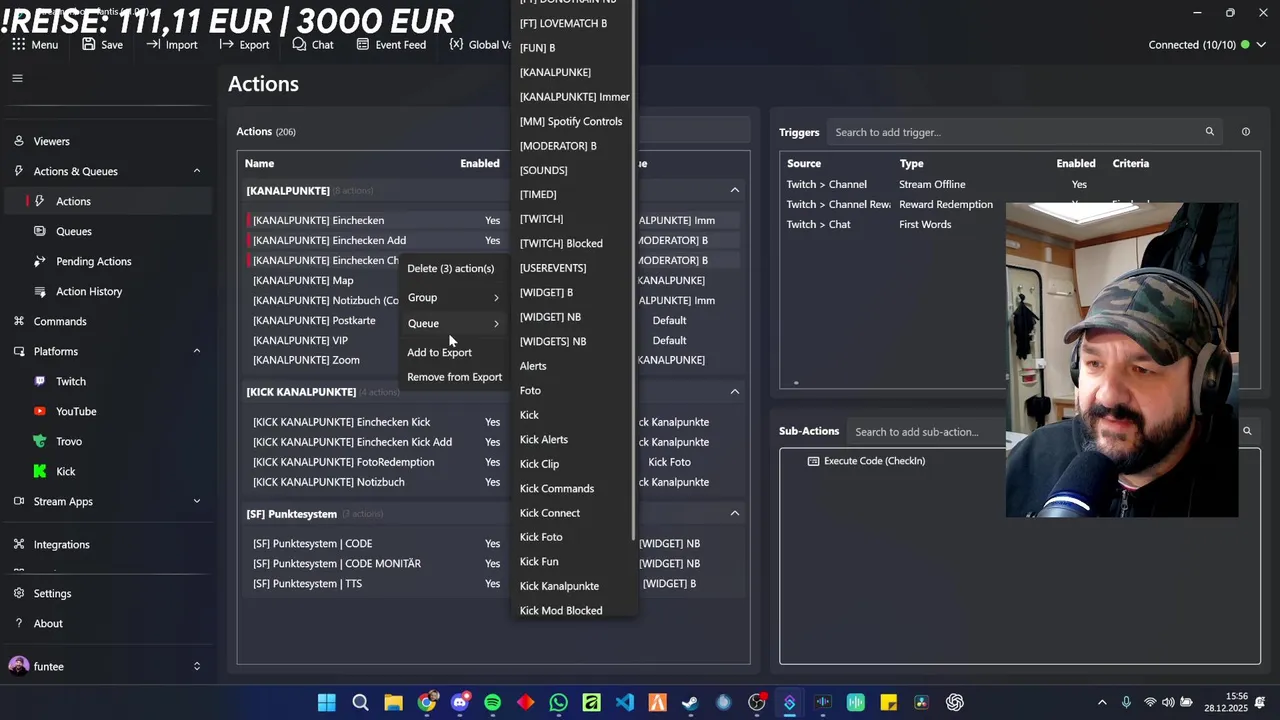Open ChatGPT from the taskbar
This screenshot has height=720, width=1280.
[954, 703]
